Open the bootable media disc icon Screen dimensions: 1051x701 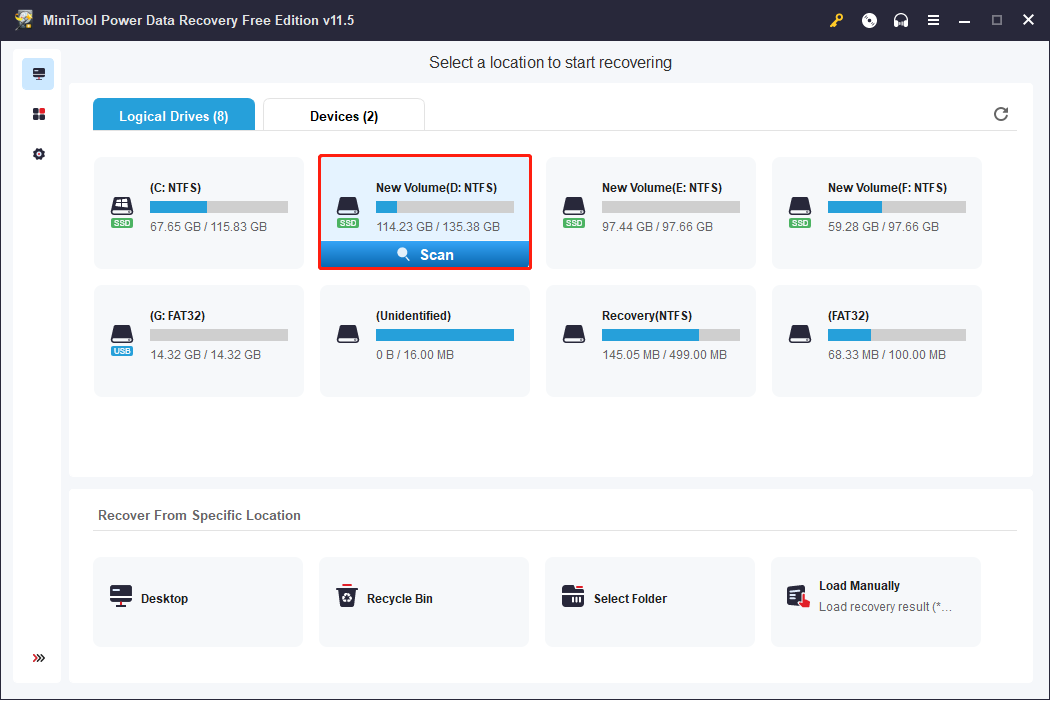coord(869,20)
